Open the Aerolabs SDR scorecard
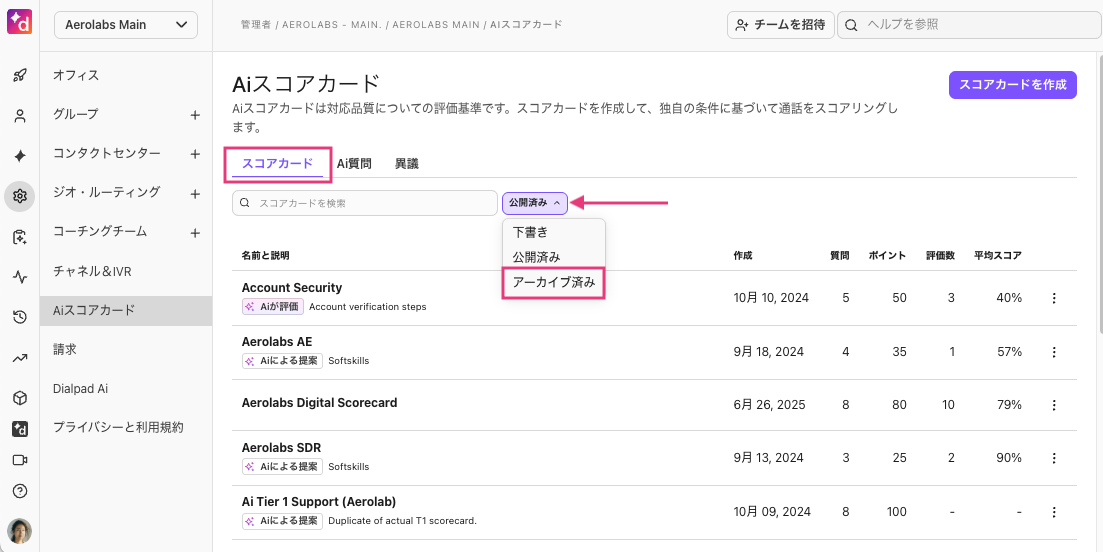The height and width of the screenshot is (552, 1103). (x=281, y=448)
